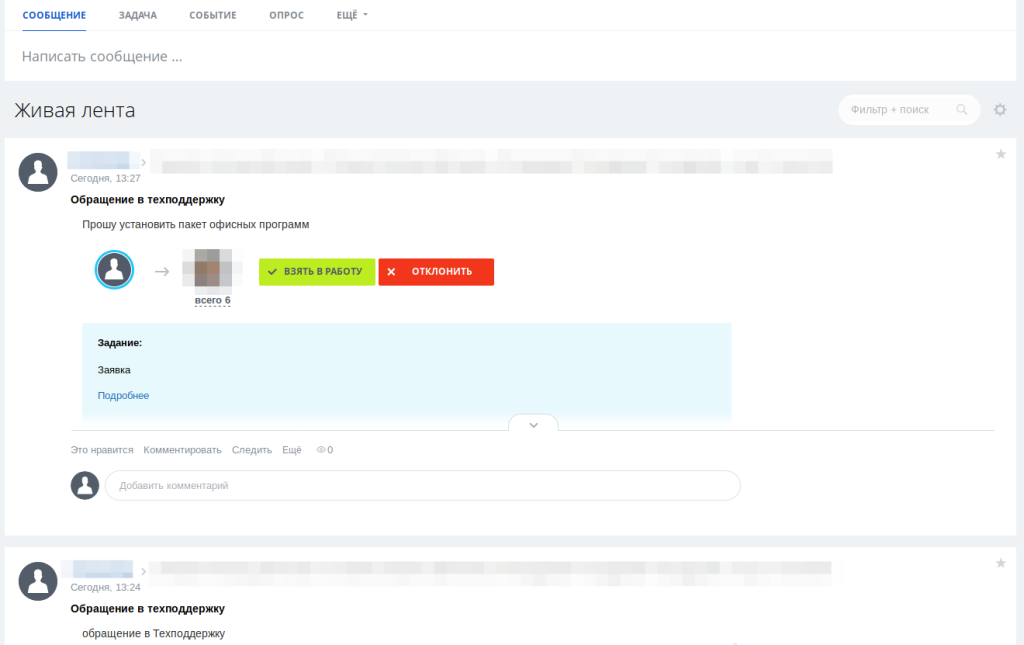Open the feed settings gear icon
Image resolution: width=1024 pixels, height=645 pixels.
pyautogui.click(x=1000, y=110)
